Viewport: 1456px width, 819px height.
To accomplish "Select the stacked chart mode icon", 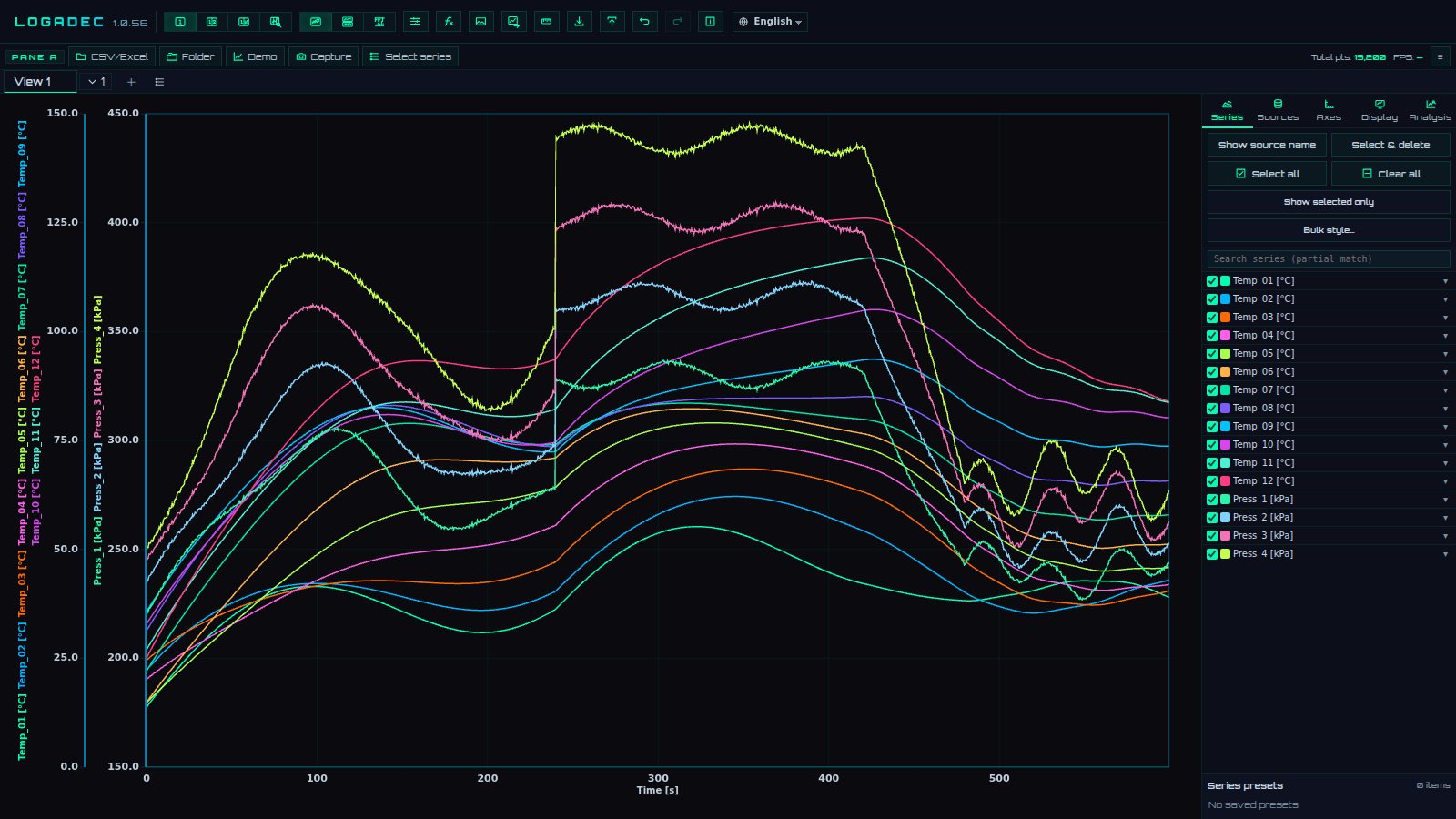I will point(348,22).
